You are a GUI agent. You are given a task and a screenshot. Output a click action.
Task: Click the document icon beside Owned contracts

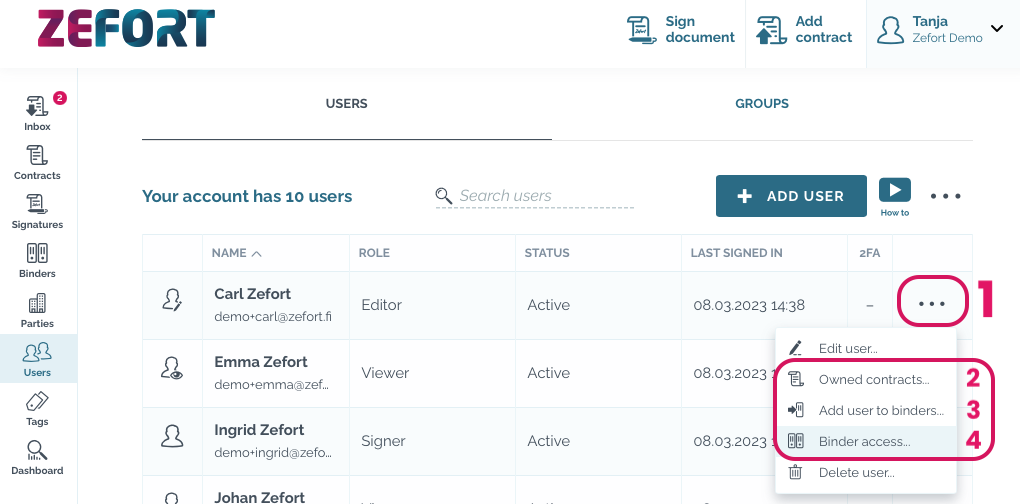click(x=795, y=379)
